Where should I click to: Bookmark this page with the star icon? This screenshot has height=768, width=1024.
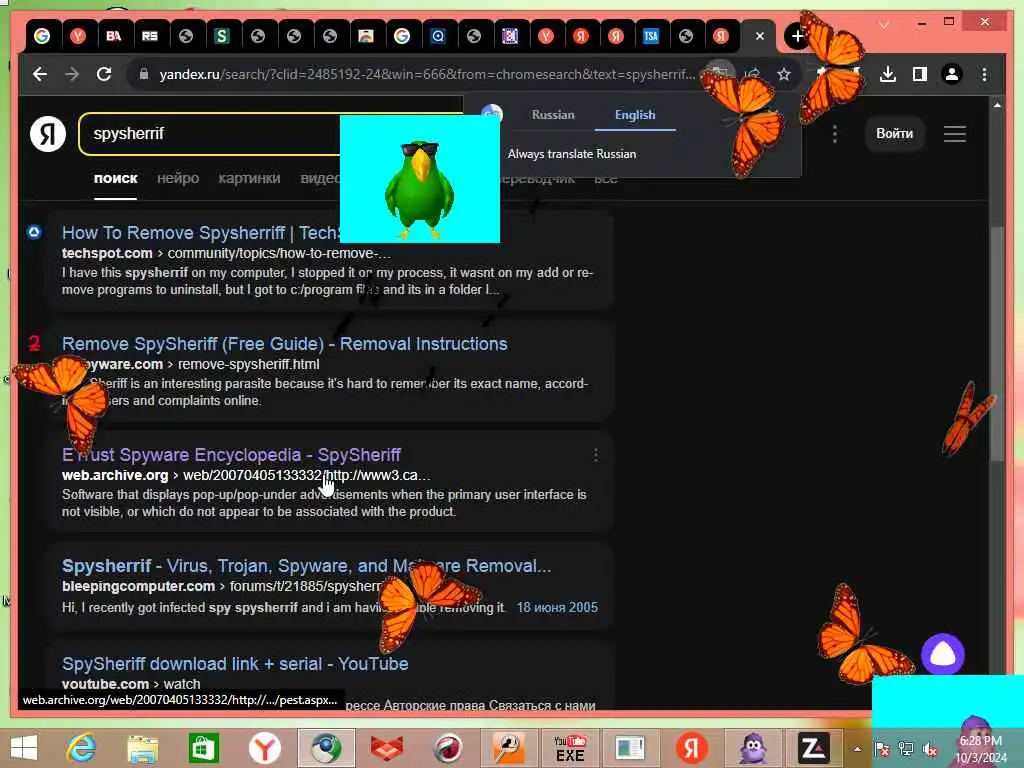(784, 74)
